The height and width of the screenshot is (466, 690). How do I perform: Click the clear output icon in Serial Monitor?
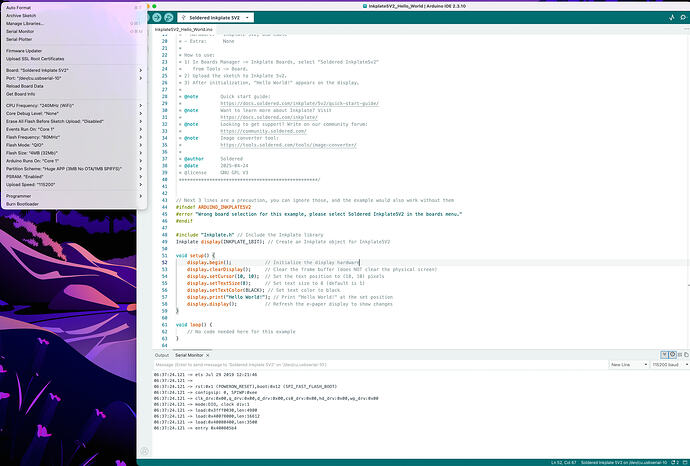tap(680, 355)
